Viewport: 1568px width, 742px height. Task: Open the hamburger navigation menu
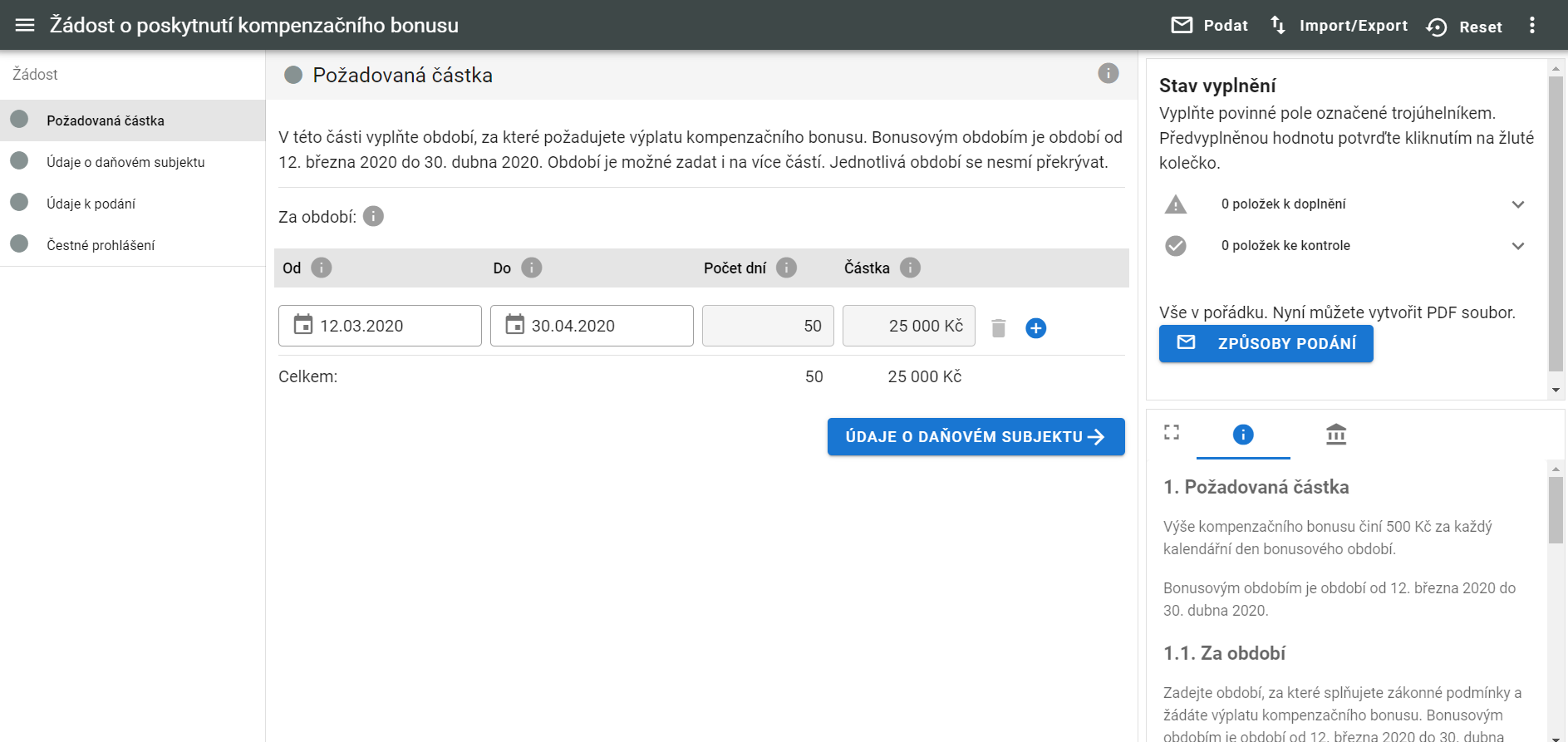25,25
